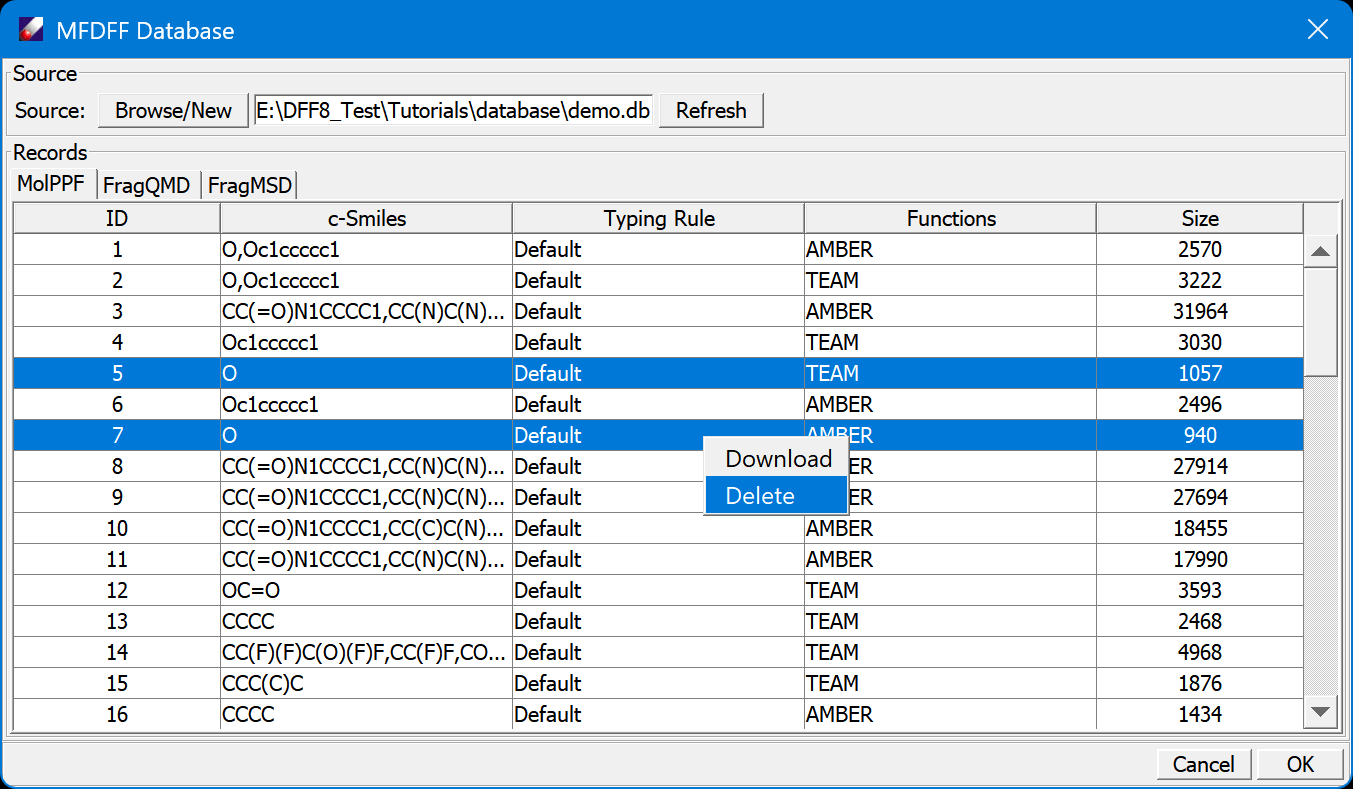Click size value 2496
The width and height of the screenshot is (1353, 789).
coord(1200,404)
